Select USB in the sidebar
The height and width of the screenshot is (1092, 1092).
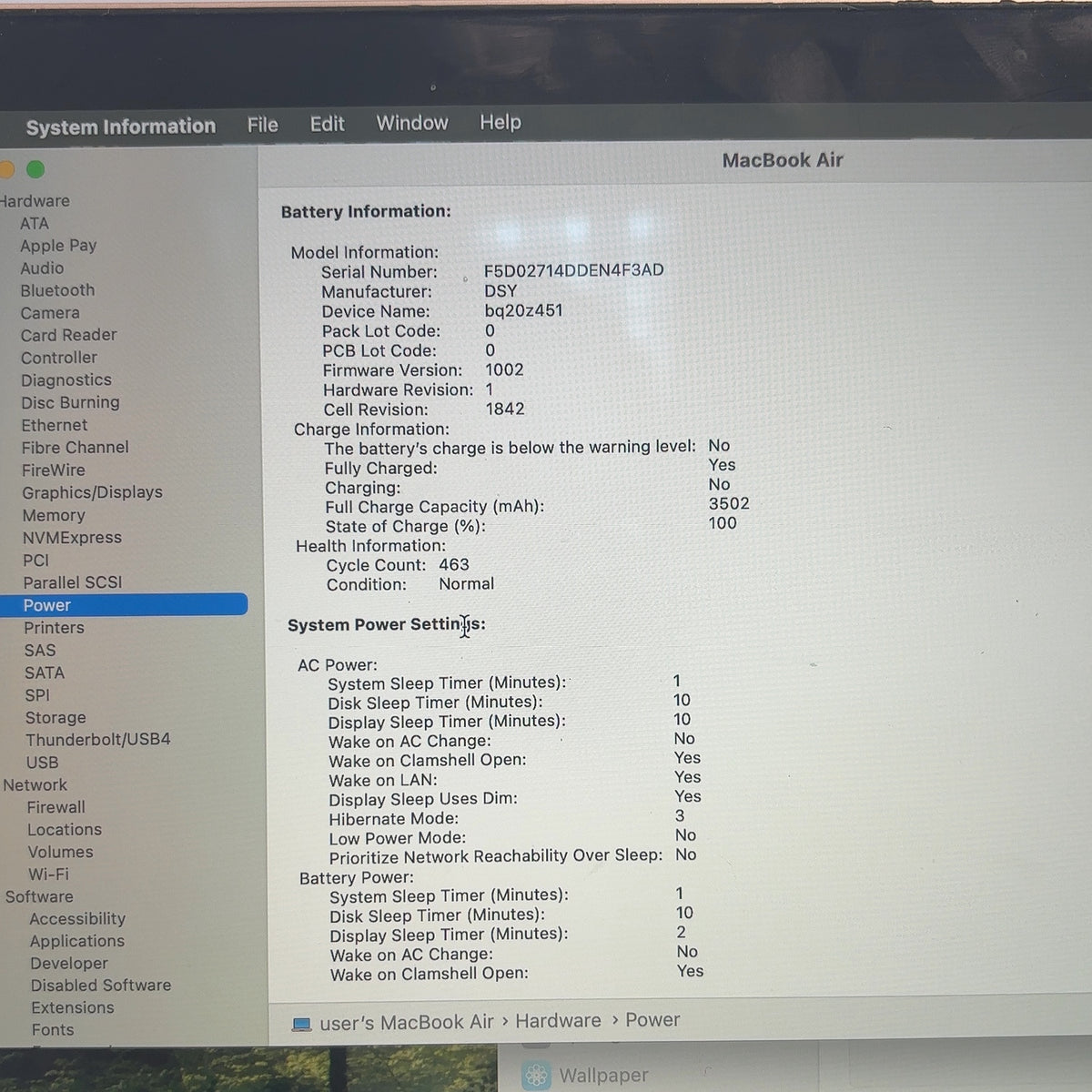coord(42,763)
